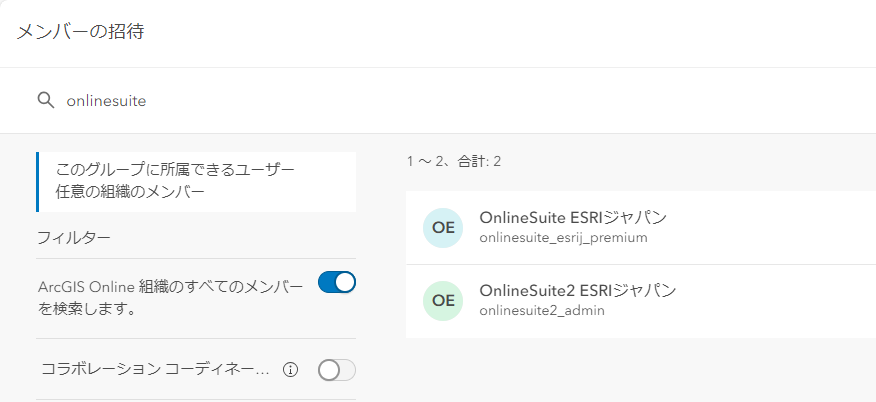The height and width of the screenshot is (402, 876).
Task: Select the OnlineSuite2 ESRIジャパン member name
Action: click(578, 291)
